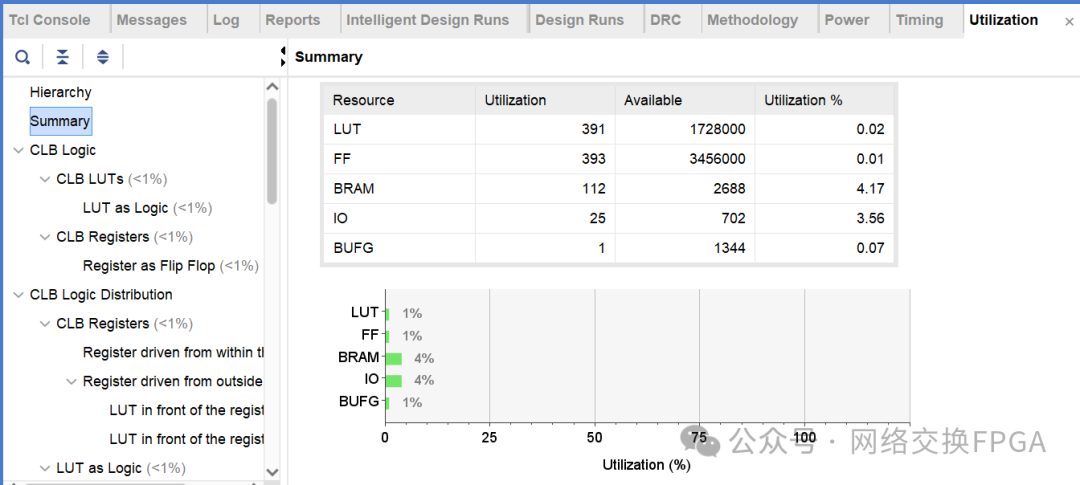The image size is (1080, 485).
Task: Sort by the Utilization % column header
Action: (x=803, y=100)
